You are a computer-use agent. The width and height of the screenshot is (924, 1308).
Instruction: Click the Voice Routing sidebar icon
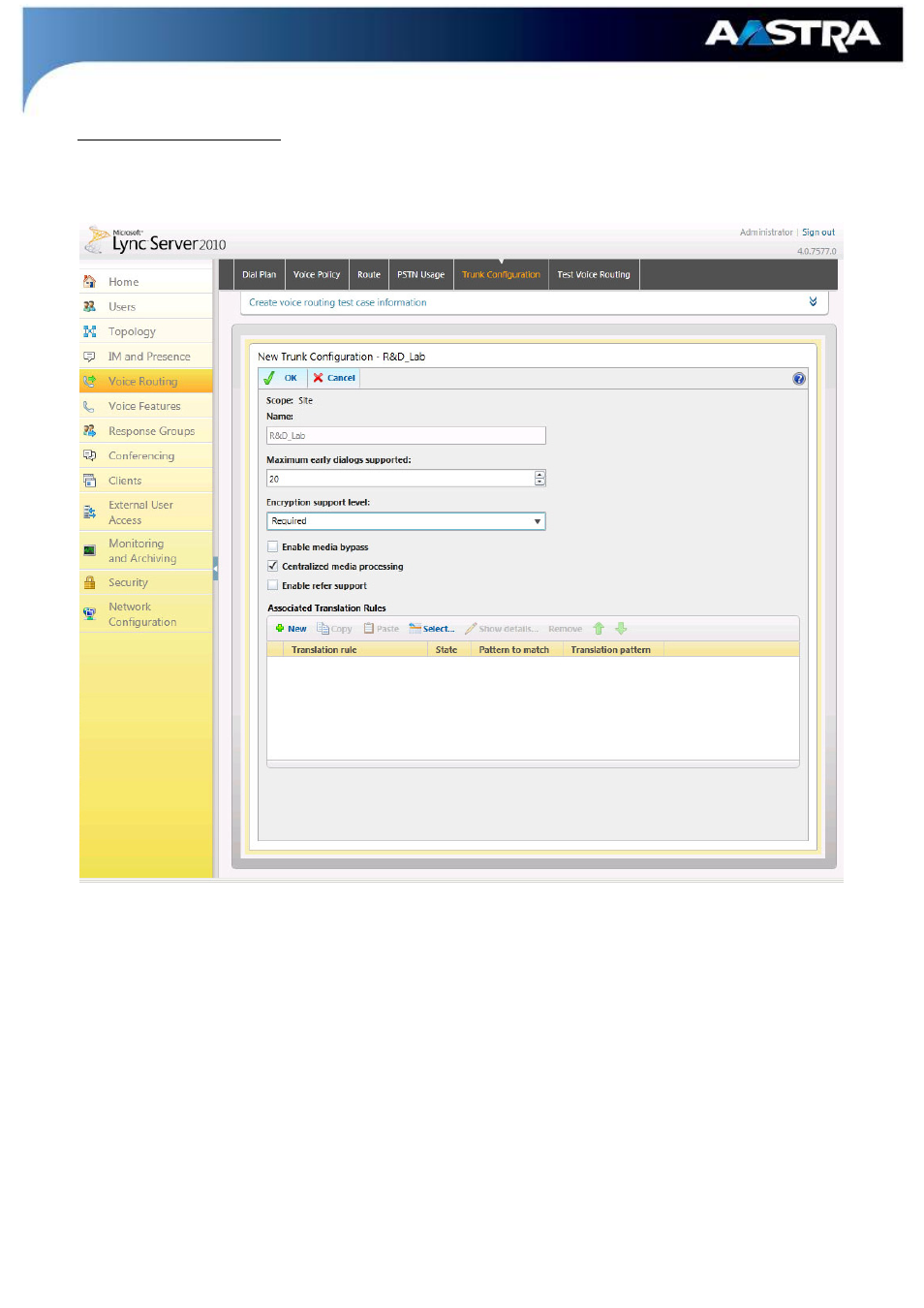[x=89, y=381]
